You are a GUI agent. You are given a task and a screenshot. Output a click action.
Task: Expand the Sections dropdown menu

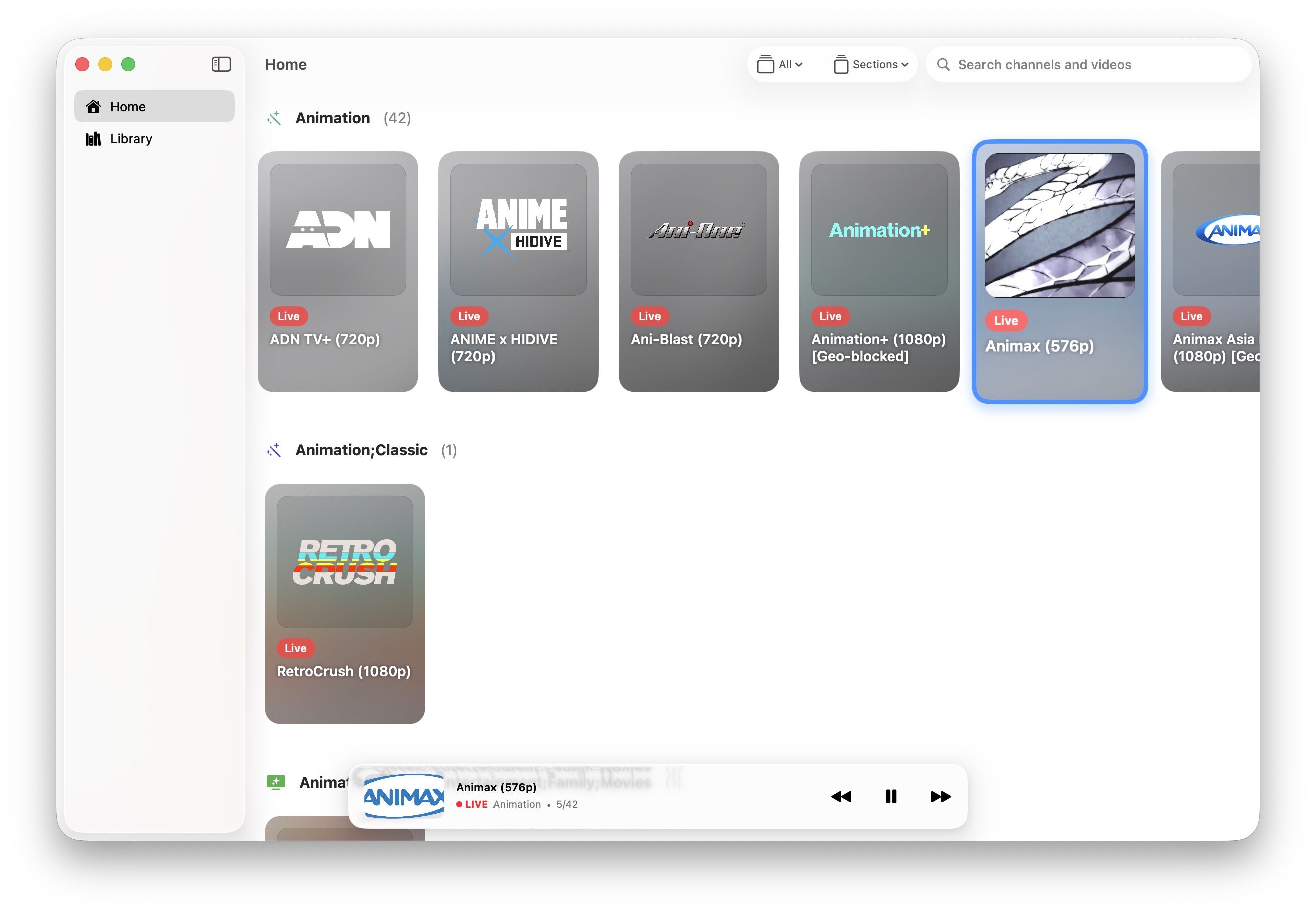pos(871,64)
